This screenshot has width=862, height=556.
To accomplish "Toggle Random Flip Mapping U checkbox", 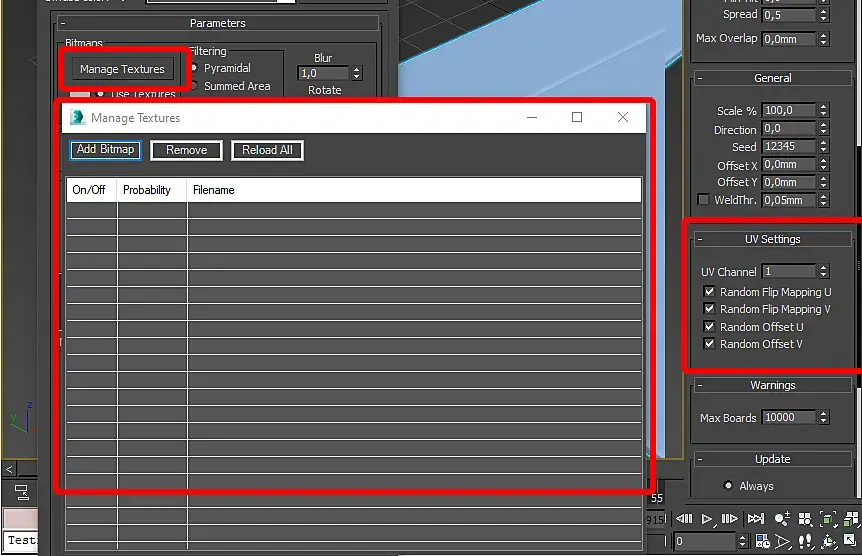I will 709,291.
